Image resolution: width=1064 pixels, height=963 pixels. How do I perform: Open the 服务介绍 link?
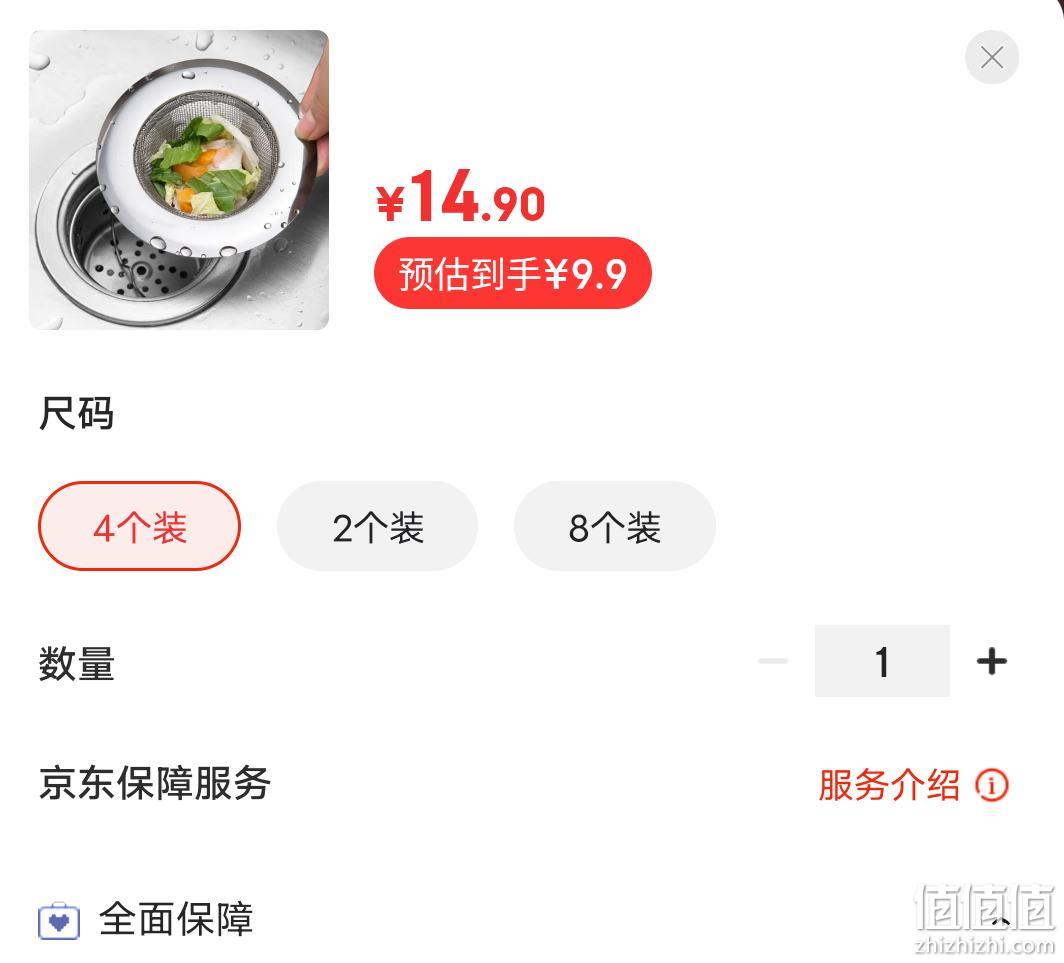point(889,785)
